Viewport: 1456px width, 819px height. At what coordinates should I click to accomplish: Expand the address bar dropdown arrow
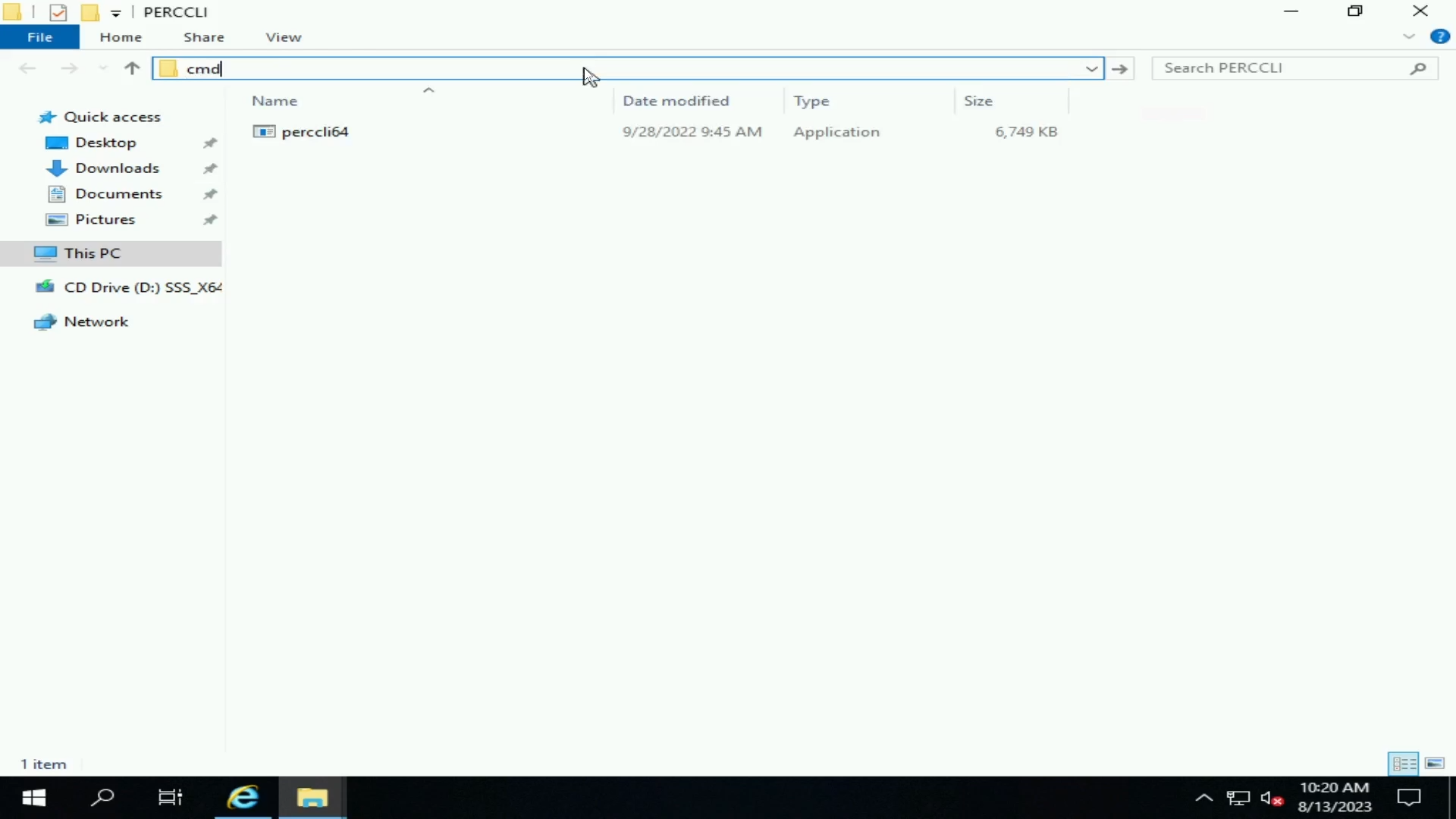pos(1092,68)
